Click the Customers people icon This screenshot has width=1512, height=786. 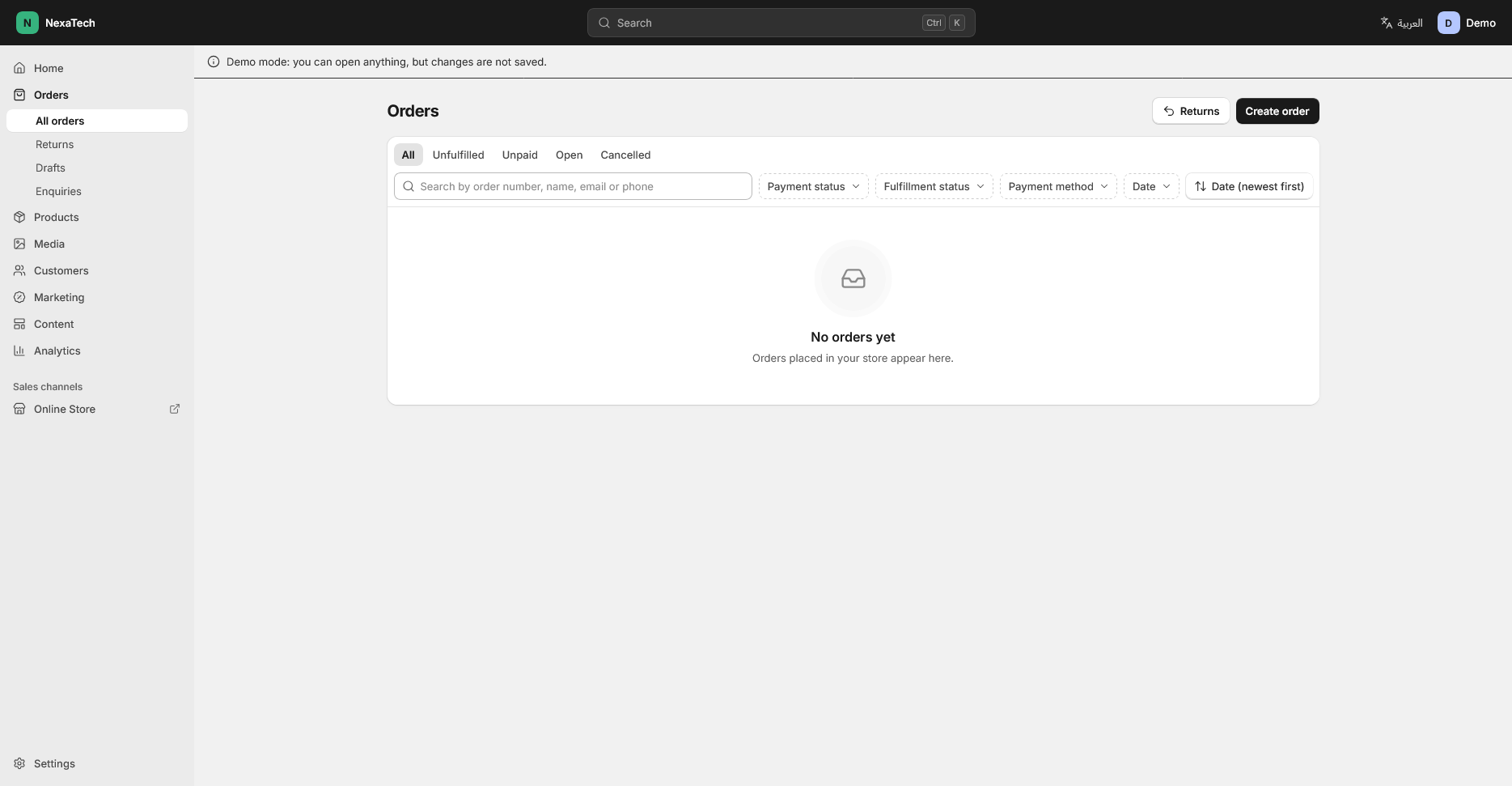(x=19, y=270)
